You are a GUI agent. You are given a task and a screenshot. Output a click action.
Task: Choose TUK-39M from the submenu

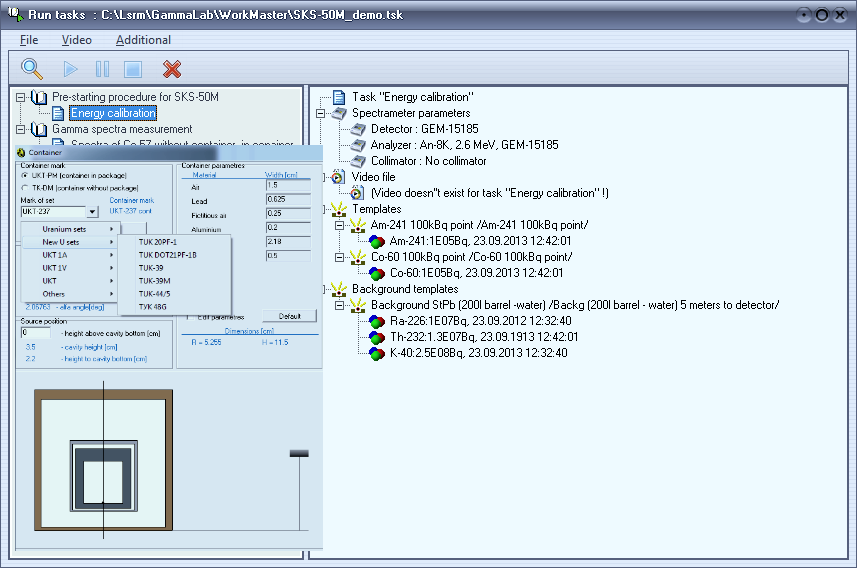153,280
